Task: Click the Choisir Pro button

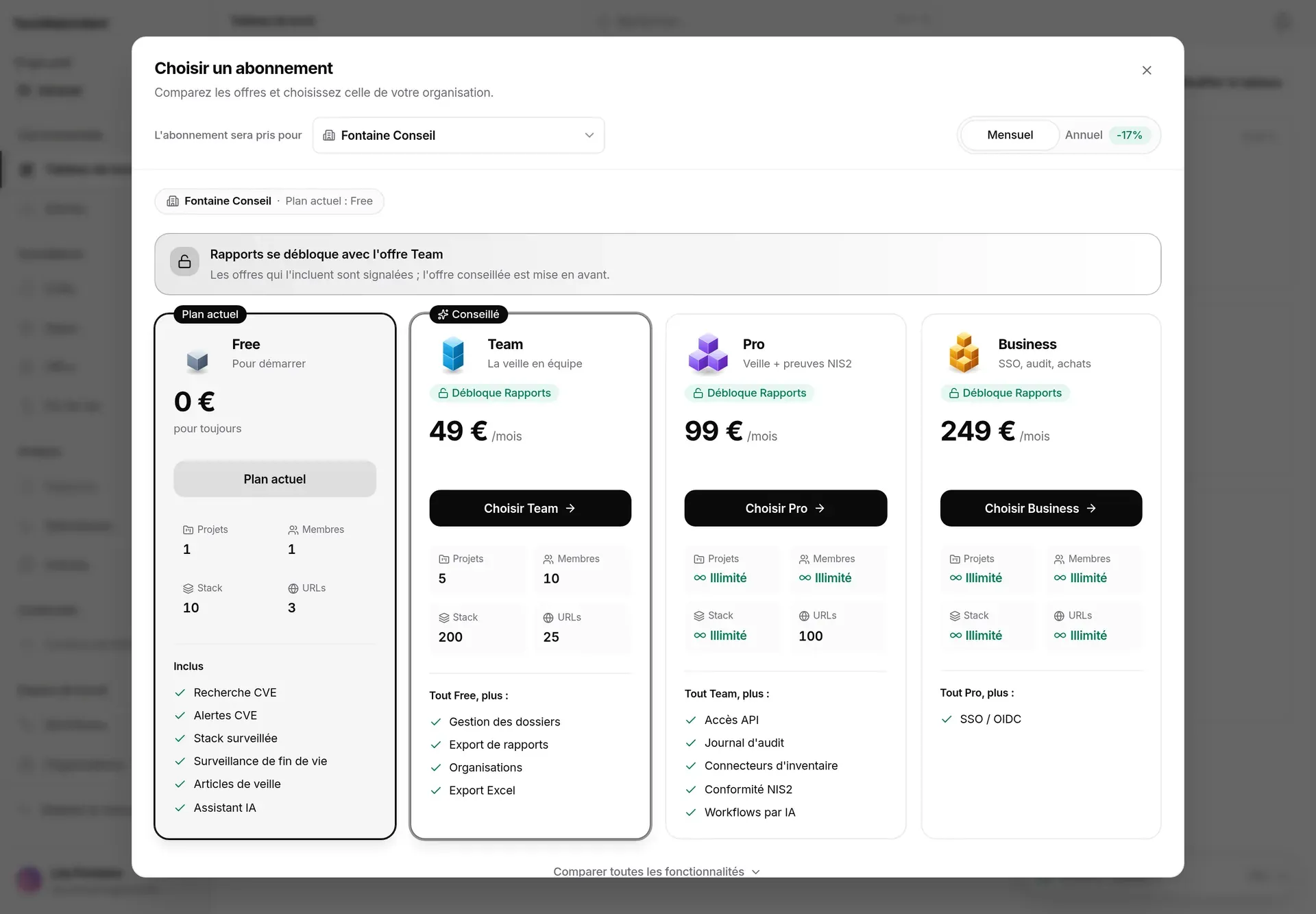Action: coord(785,508)
